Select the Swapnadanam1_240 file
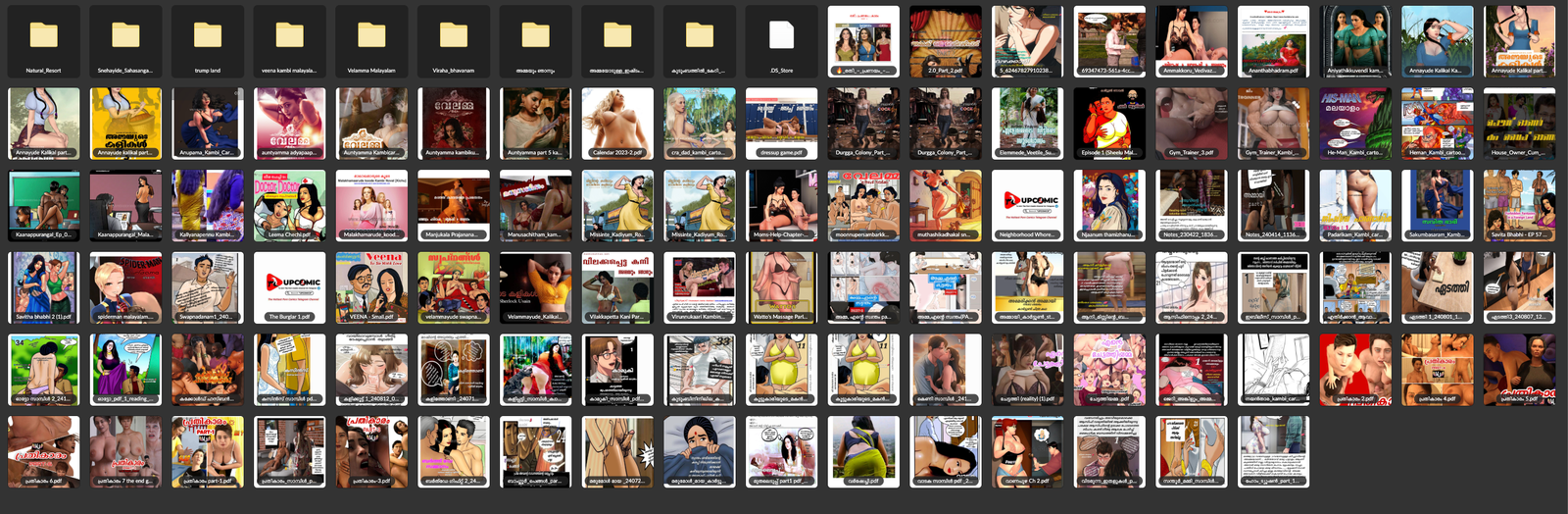This screenshot has height=514, width=1568. click(208, 288)
